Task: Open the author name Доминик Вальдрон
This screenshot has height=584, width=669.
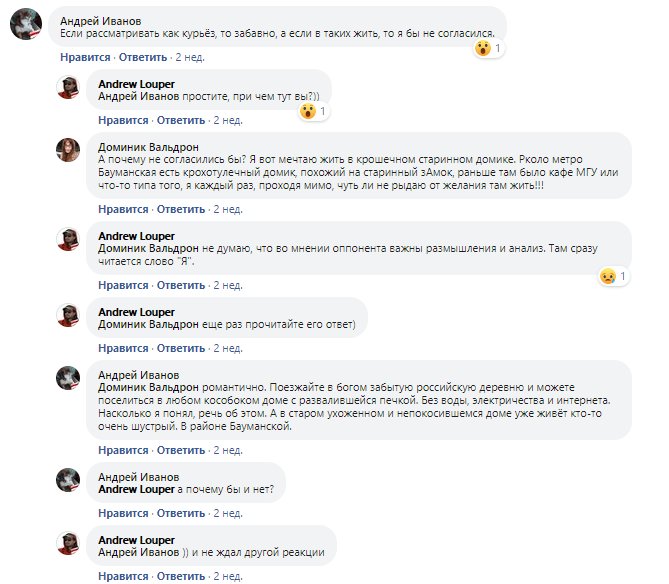Action: point(147,145)
